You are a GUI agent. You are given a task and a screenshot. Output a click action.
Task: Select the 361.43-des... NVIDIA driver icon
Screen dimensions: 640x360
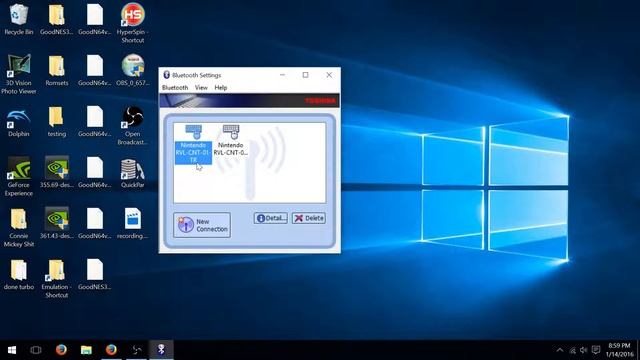[57, 223]
